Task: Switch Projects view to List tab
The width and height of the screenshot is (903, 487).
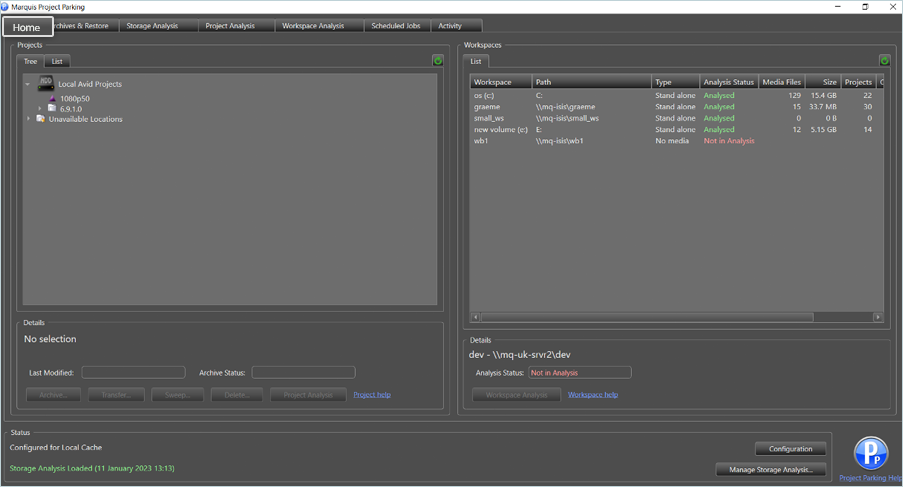Action: [x=57, y=62]
